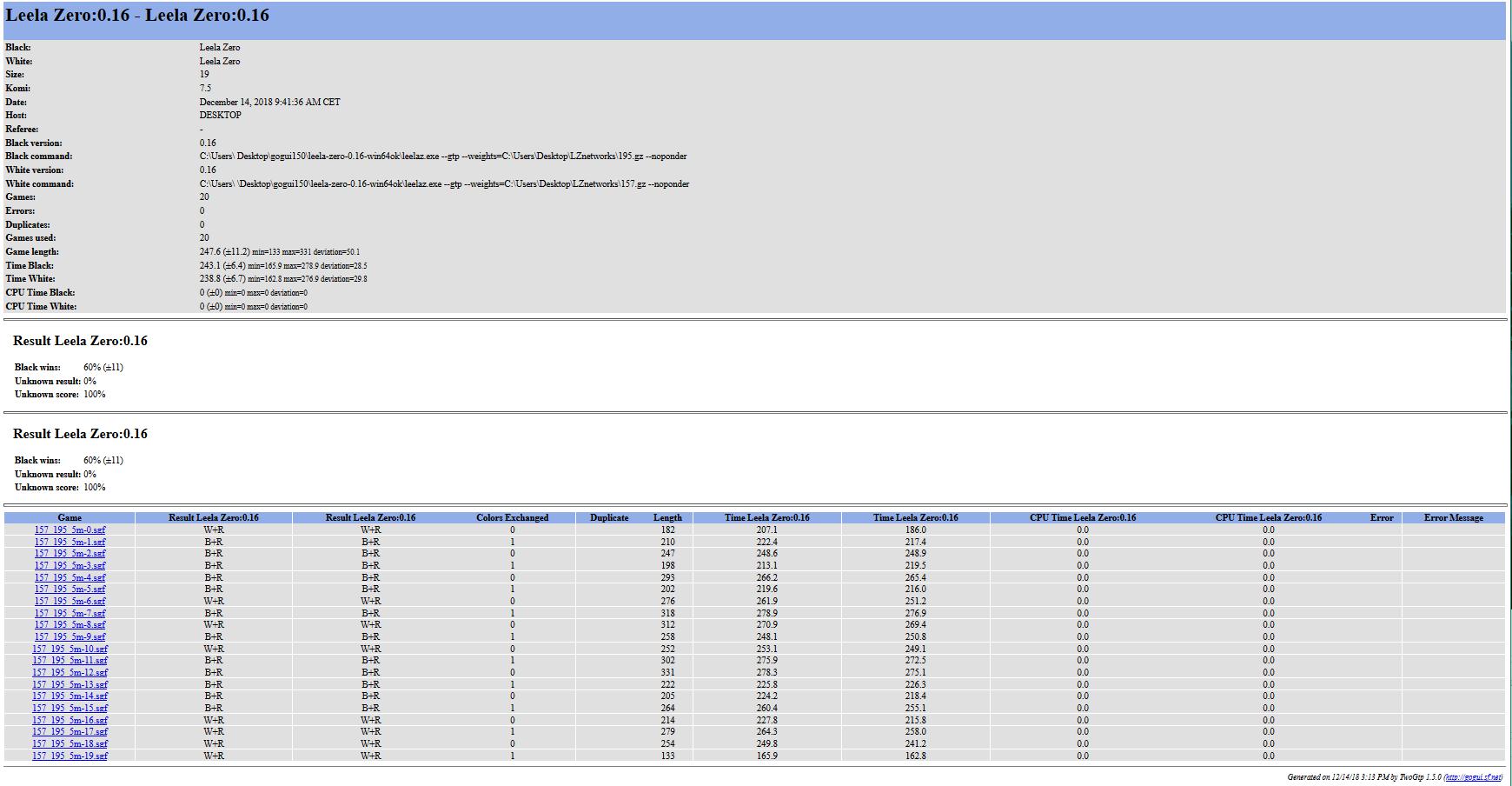This screenshot has height=786, width=1512.
Task: Open the 157_195_5m-2.sgf game link
Action: (70, 553)
